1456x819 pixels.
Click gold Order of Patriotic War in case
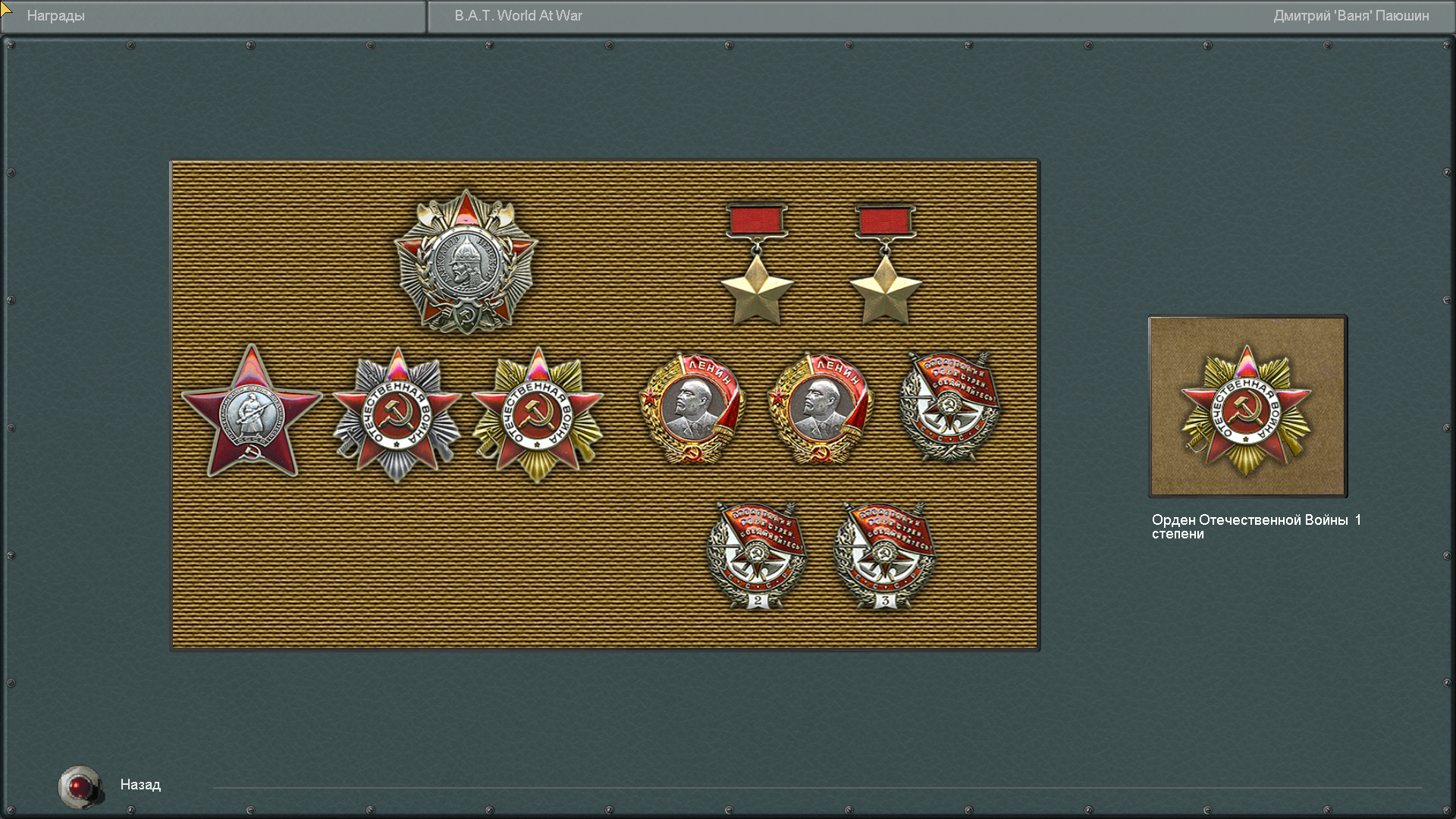point(537,415)
